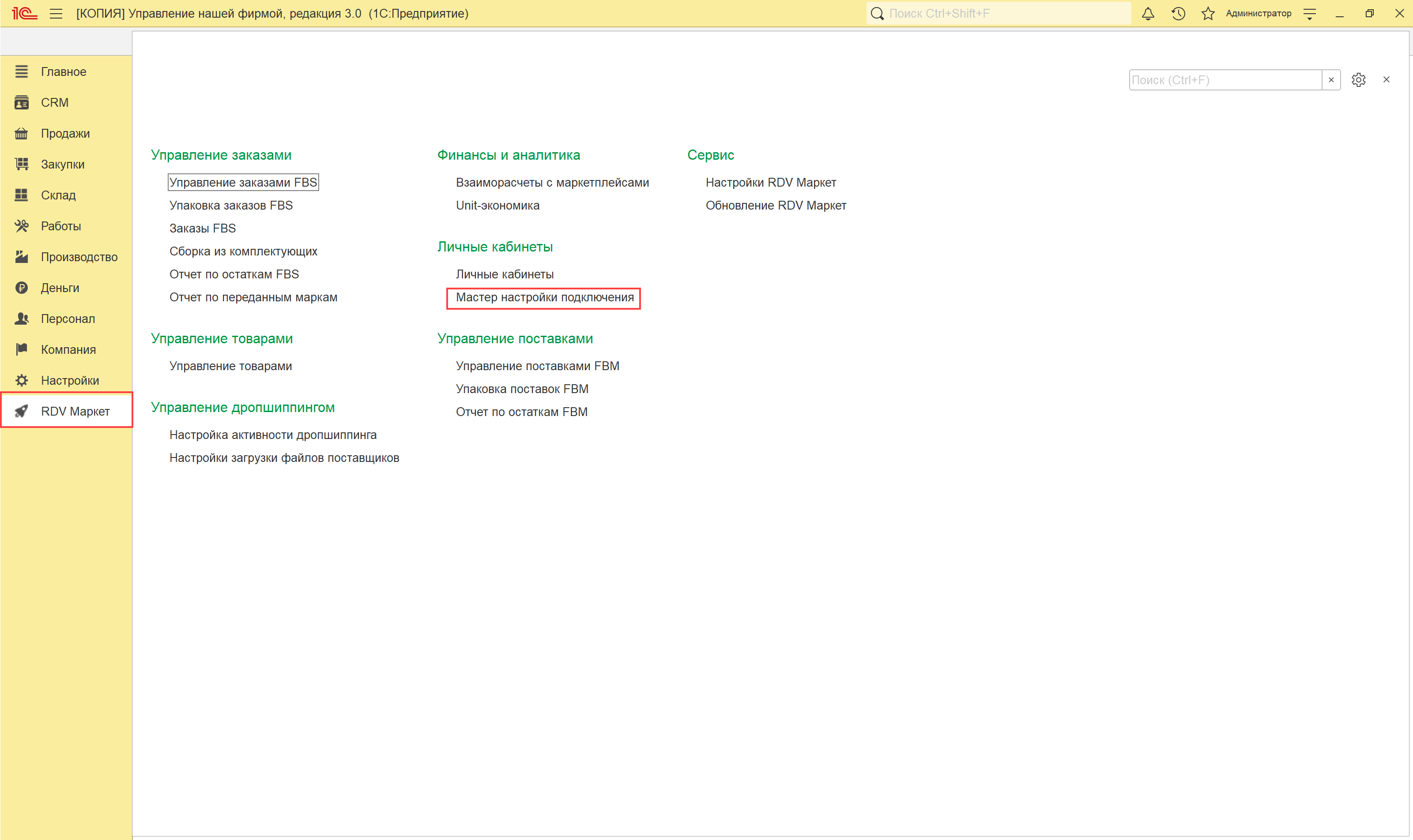
Task: Open Обновление RDV Маркет
Action: click(x=776, y=206)
